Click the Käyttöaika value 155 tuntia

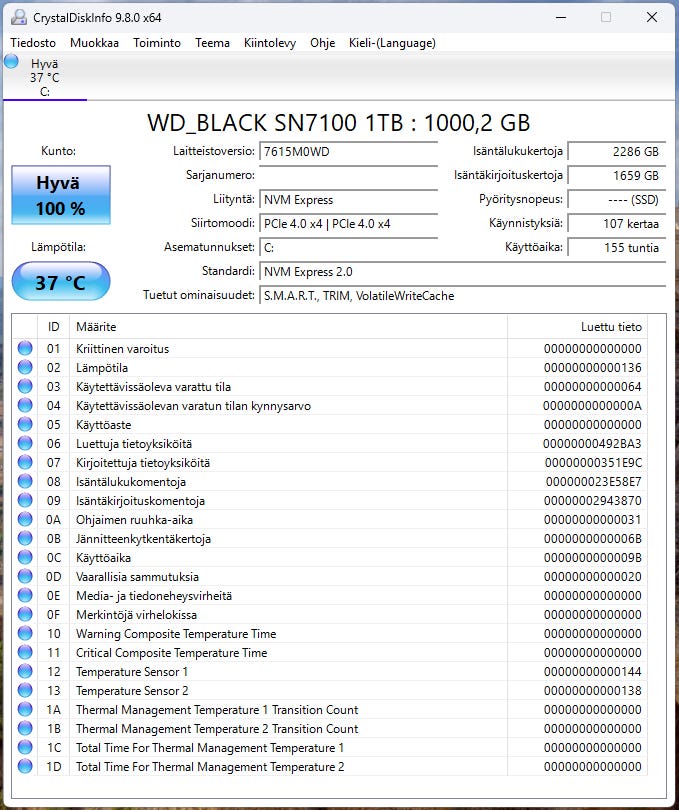click(616, 247)
